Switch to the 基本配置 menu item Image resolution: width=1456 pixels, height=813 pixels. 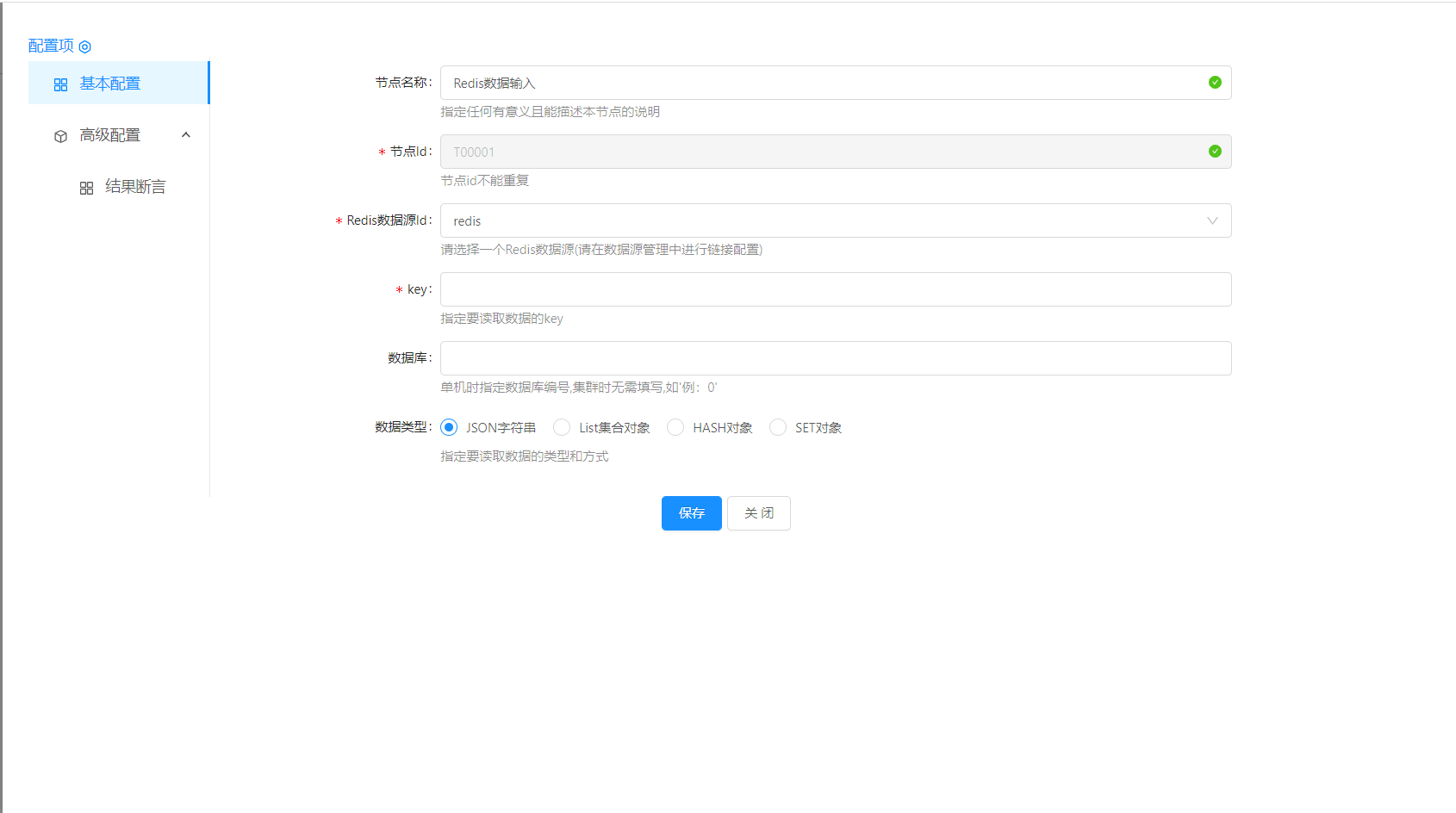[x=110, y=84]
